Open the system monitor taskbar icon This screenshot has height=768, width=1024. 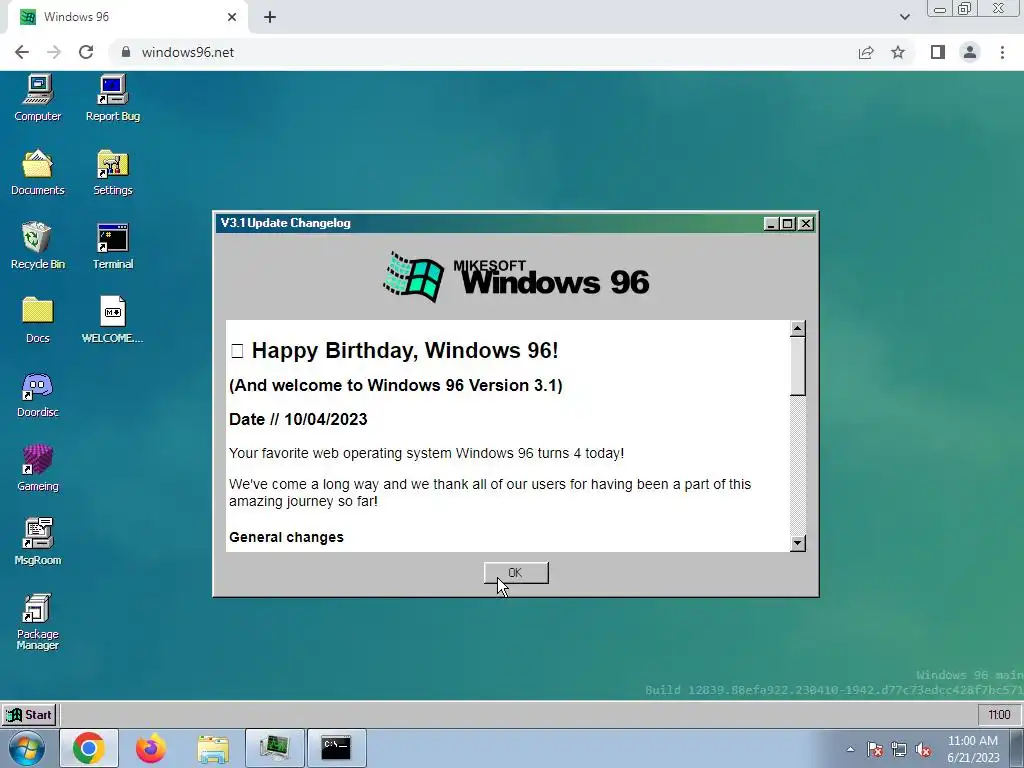[x=275, y=748]
